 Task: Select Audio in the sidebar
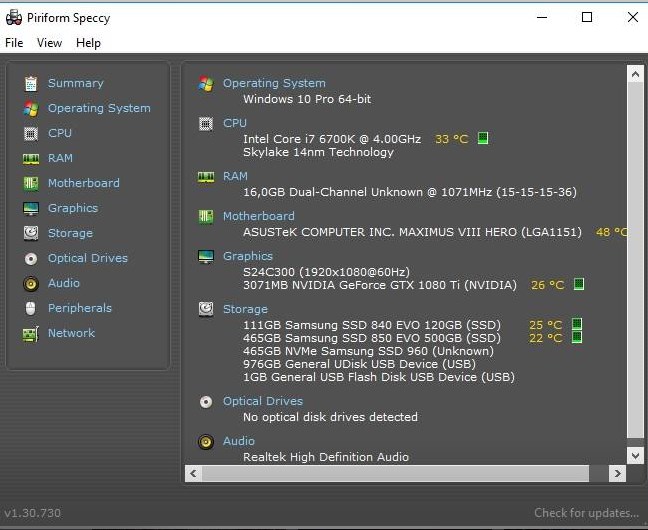coord(64,283)
